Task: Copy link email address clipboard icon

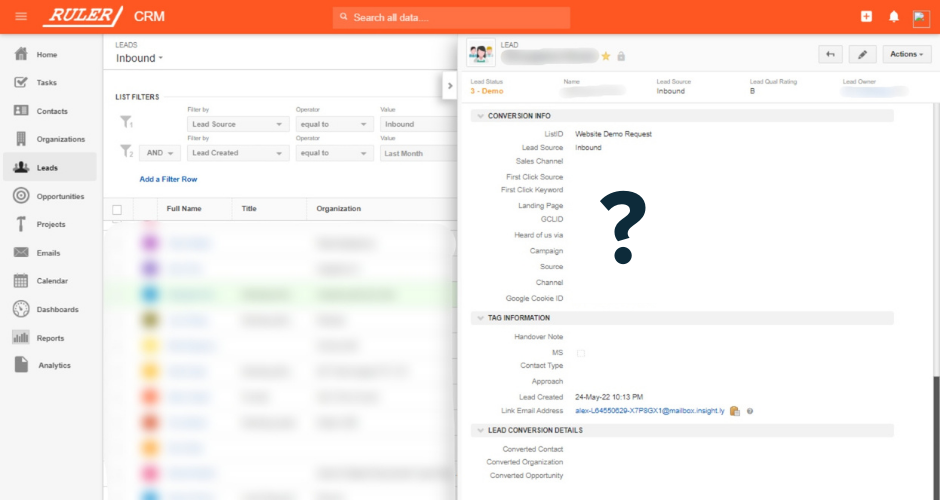Action: click(x=734, y=411)
